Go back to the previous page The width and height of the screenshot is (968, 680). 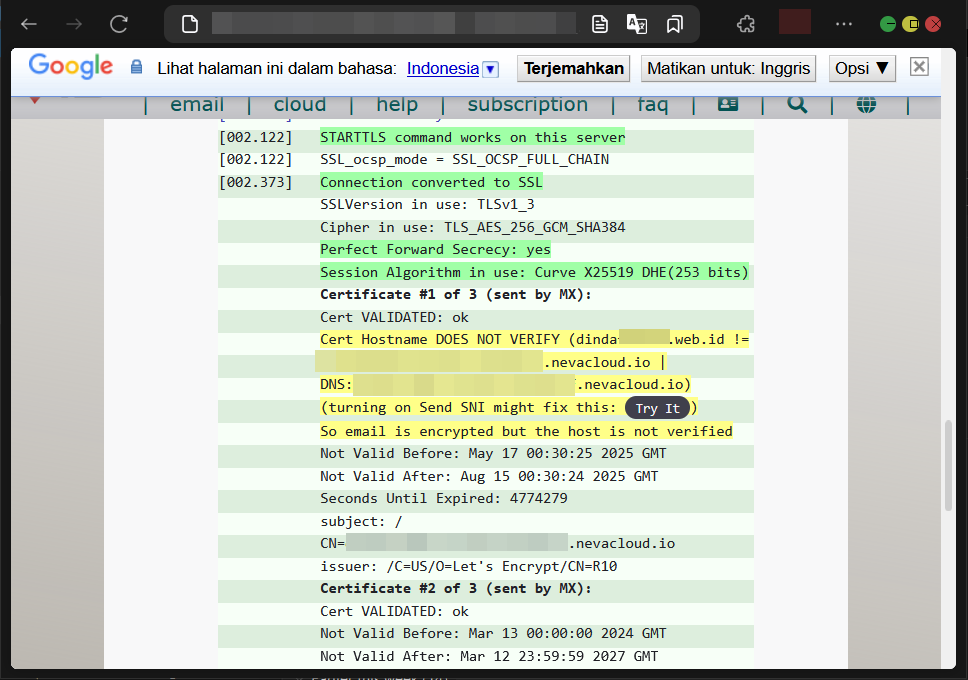coord(29,24)
